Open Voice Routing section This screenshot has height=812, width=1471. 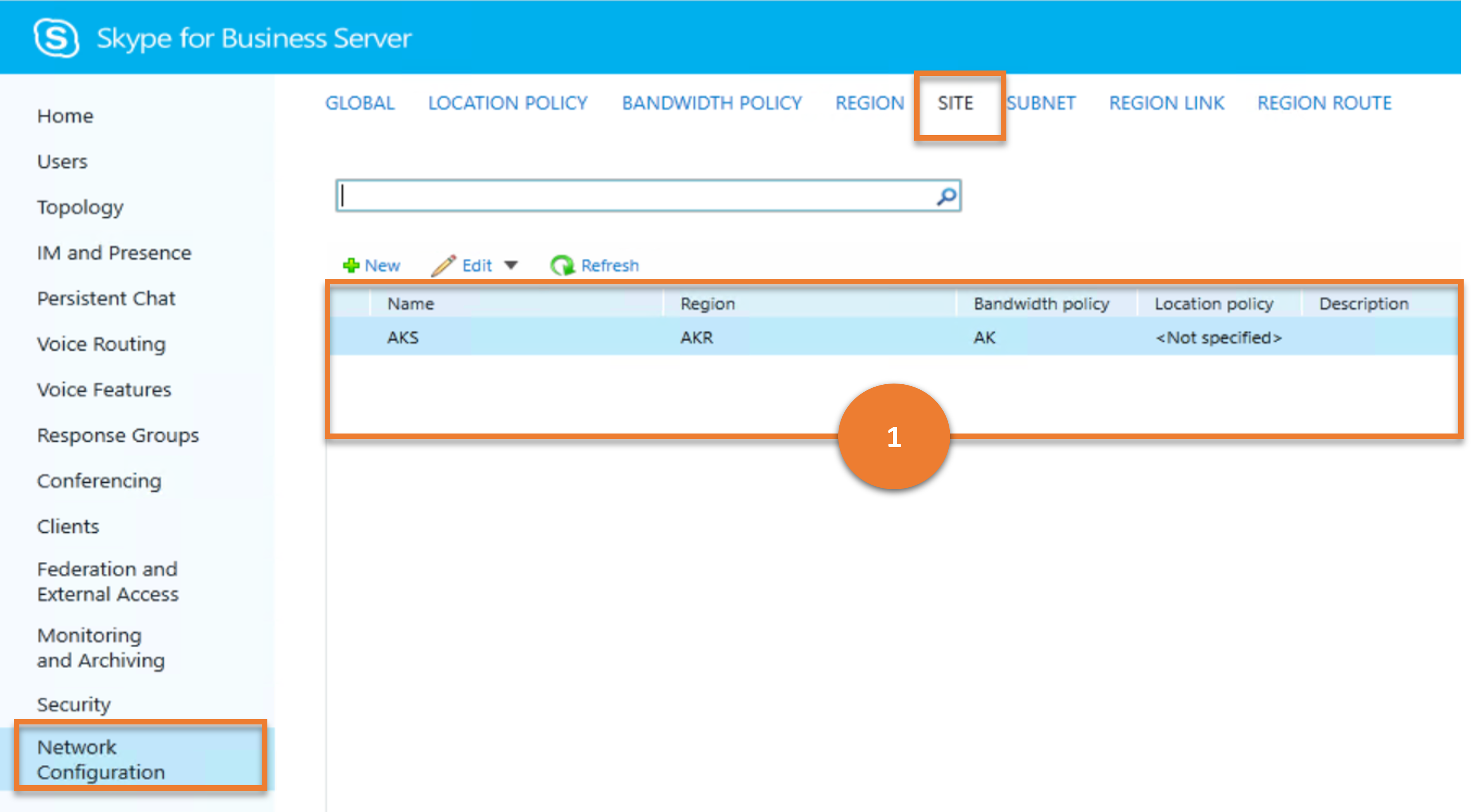101,344
